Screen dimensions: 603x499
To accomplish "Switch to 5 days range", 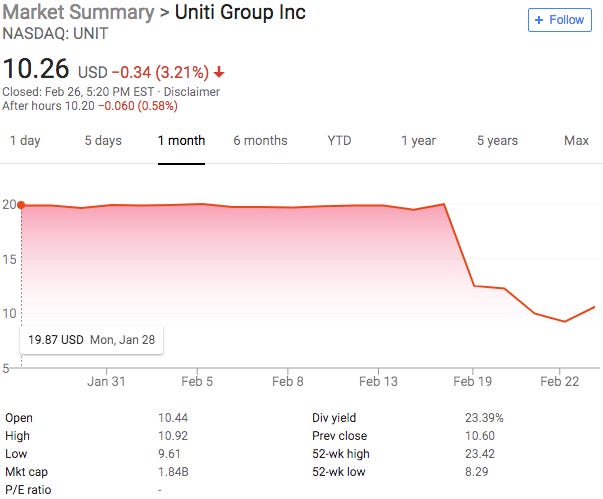I will click(x=103, y=141).
